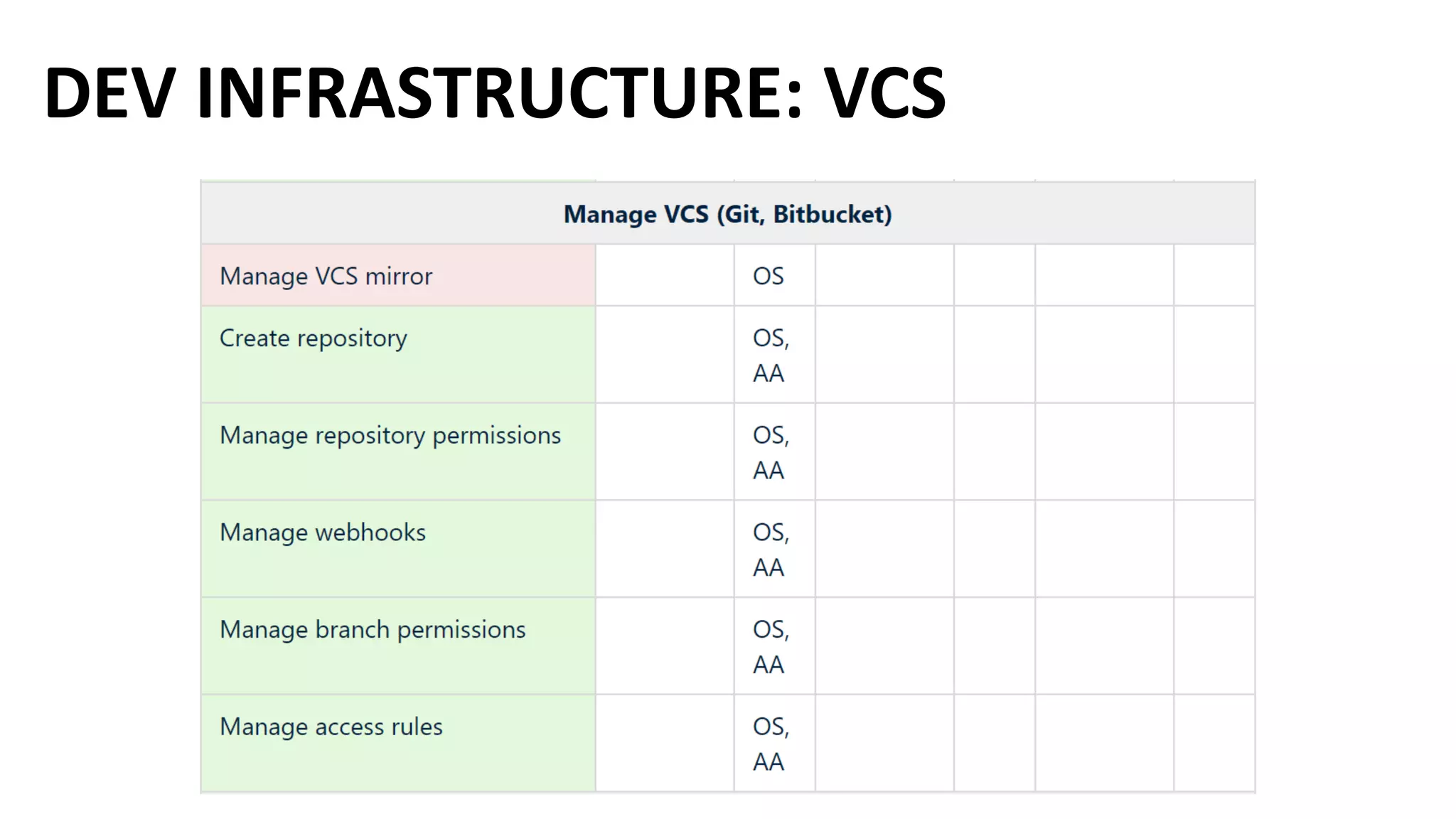Select the Manage VCS (Git, Bitbucket) table header
This screenshot has width=1456, height=819.
click(x=727, y=214)
